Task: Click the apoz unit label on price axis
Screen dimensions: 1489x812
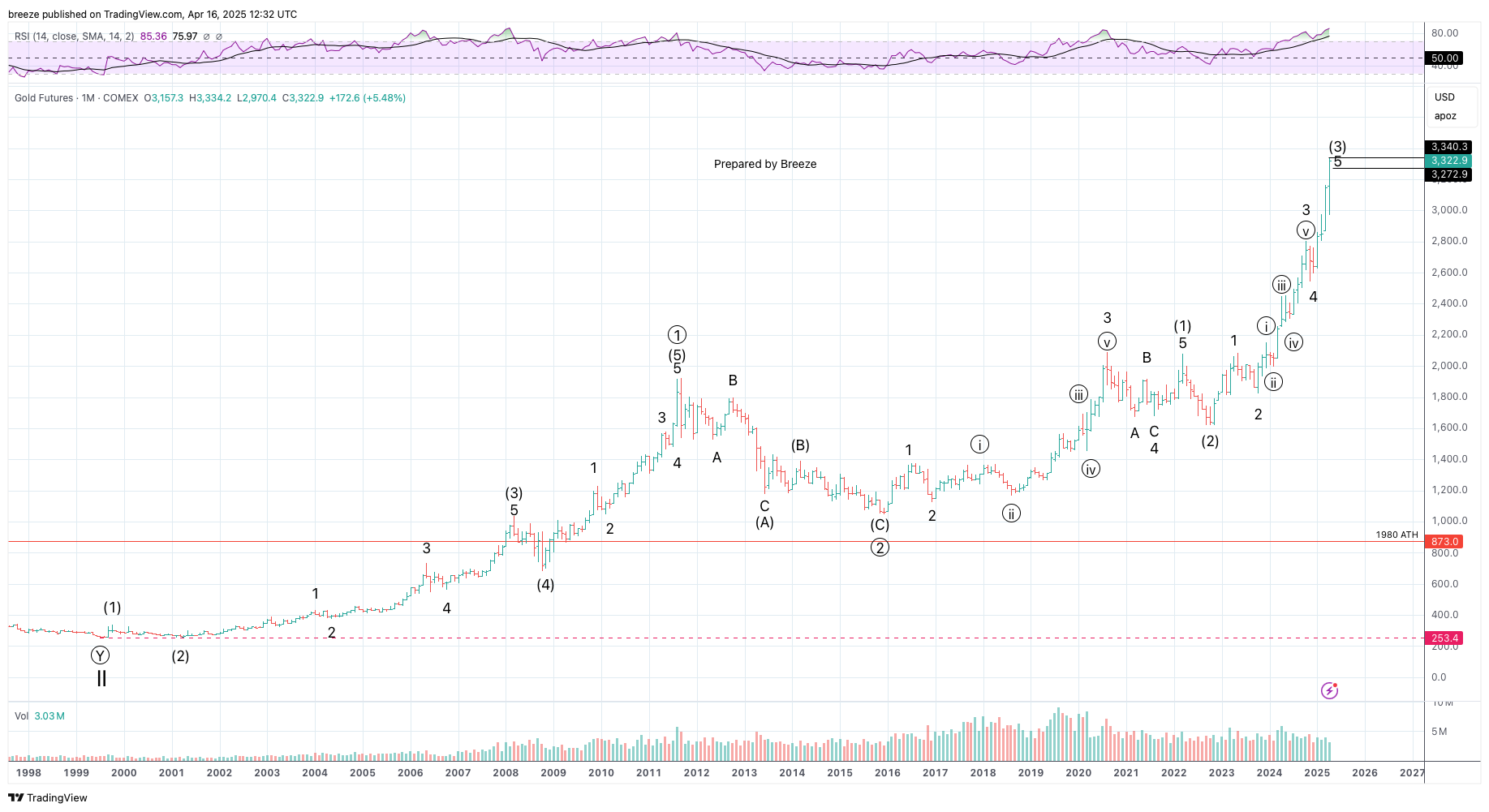Action: 1445,116
